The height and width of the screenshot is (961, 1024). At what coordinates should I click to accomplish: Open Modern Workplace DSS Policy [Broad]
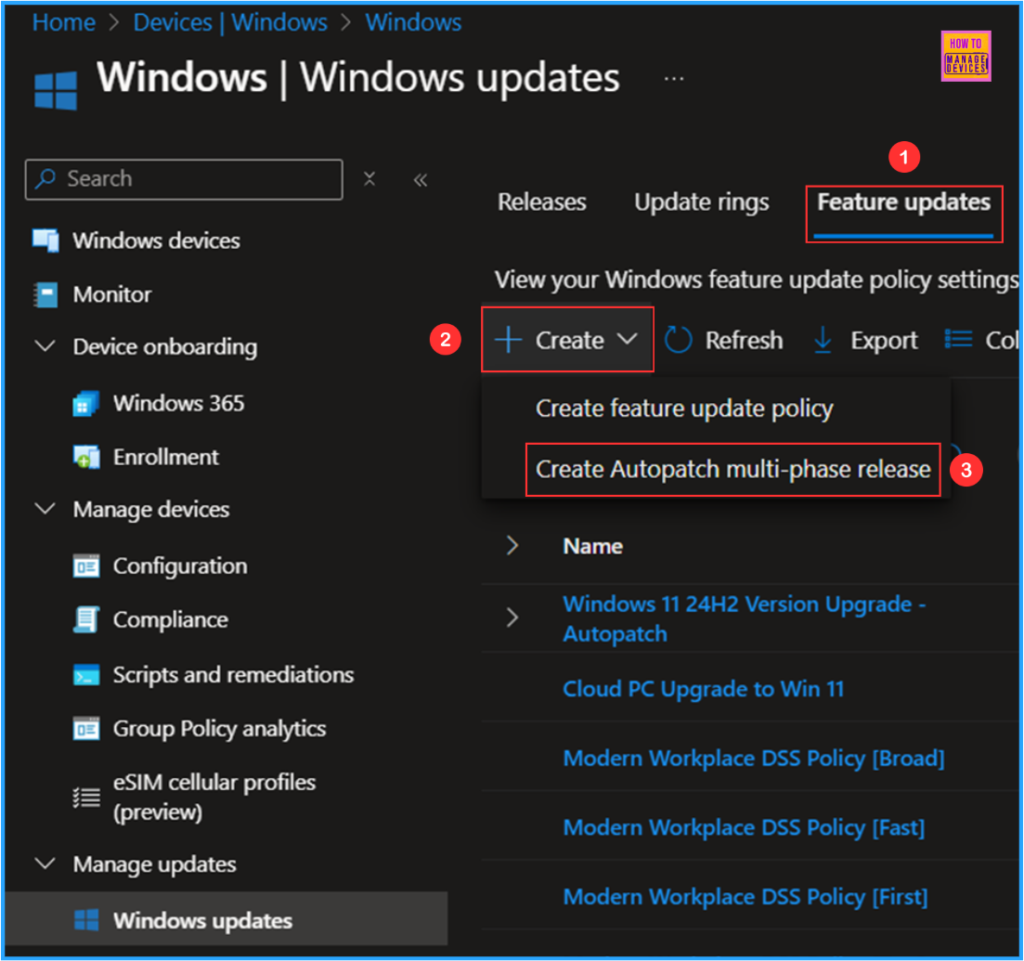point(754,758)
